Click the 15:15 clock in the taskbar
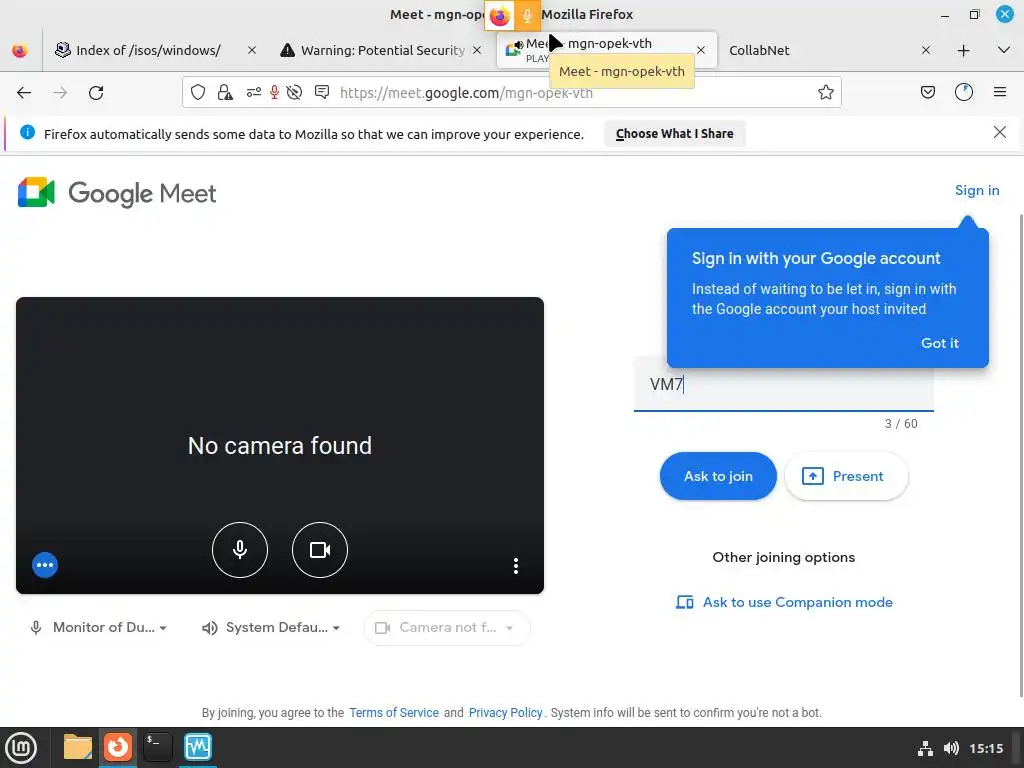Image resolution: width=1024 pixels, height=768 pixels. [986, 748]
